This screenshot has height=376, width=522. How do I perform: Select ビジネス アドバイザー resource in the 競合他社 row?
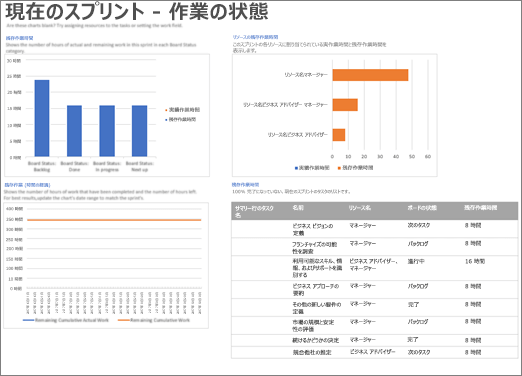372,352
